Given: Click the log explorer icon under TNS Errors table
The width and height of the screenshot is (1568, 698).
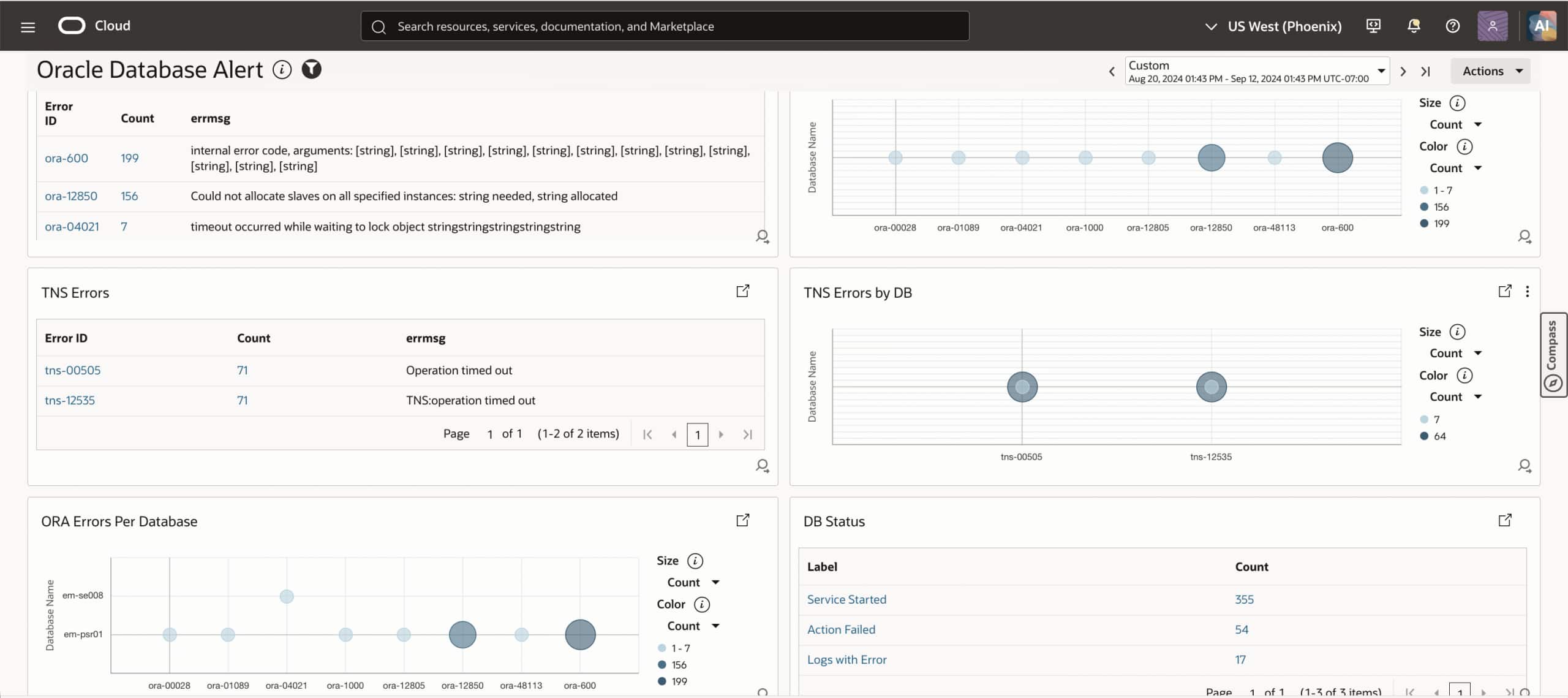Looking at the screenshot, I should [762, 466].
